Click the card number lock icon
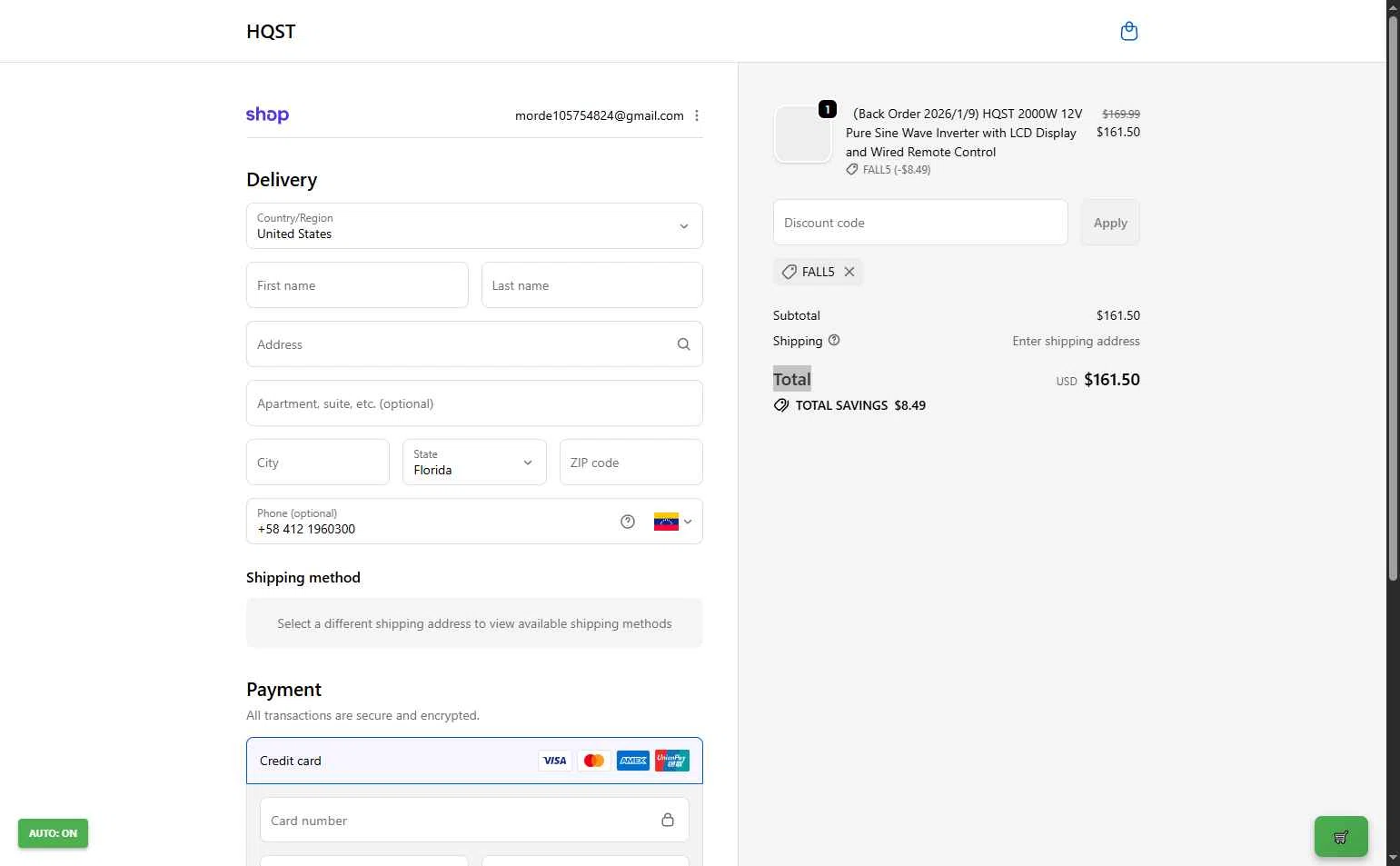The height and width of the screenshot is (866, 1400). [x=668, y=820]
